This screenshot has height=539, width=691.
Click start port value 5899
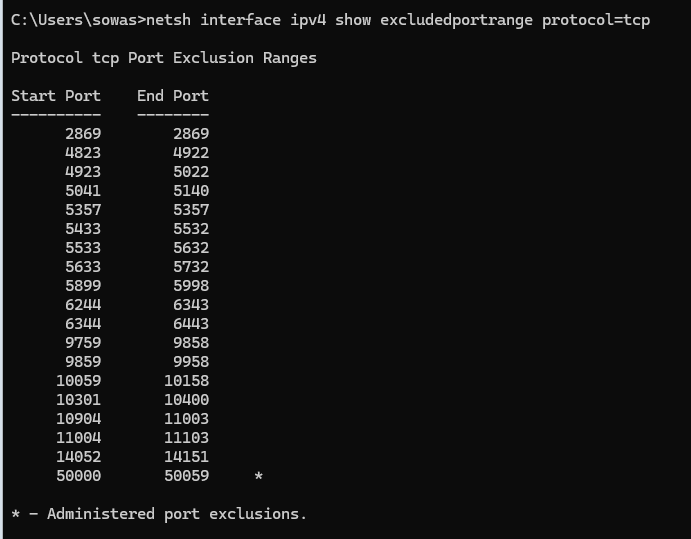pos(83,286)
